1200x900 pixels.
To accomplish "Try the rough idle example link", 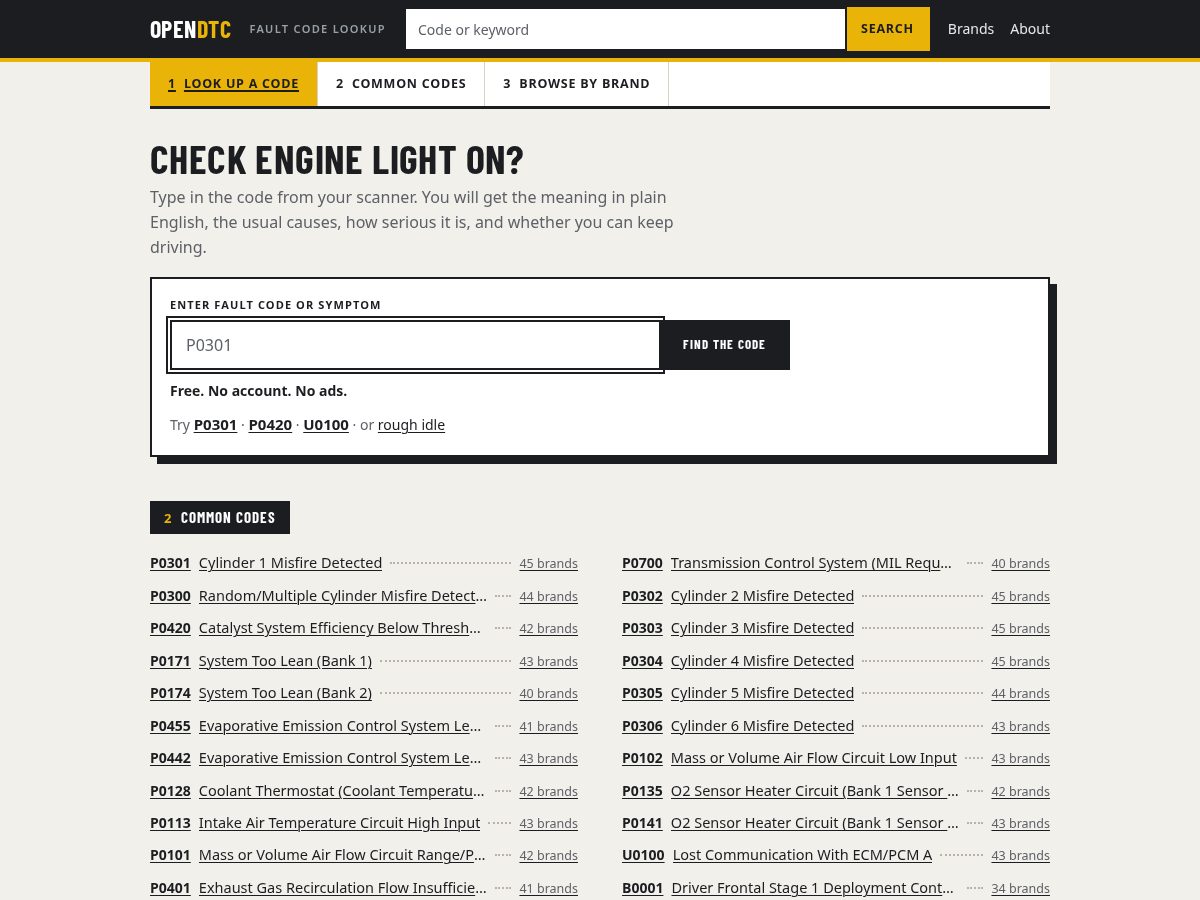I will 411,425.
